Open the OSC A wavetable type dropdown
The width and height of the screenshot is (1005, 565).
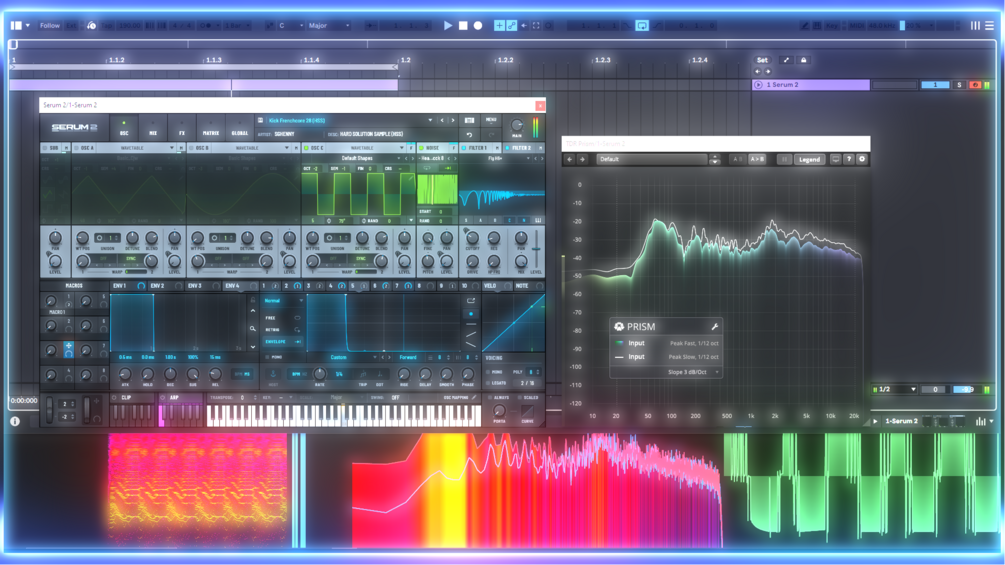point(137,148)
